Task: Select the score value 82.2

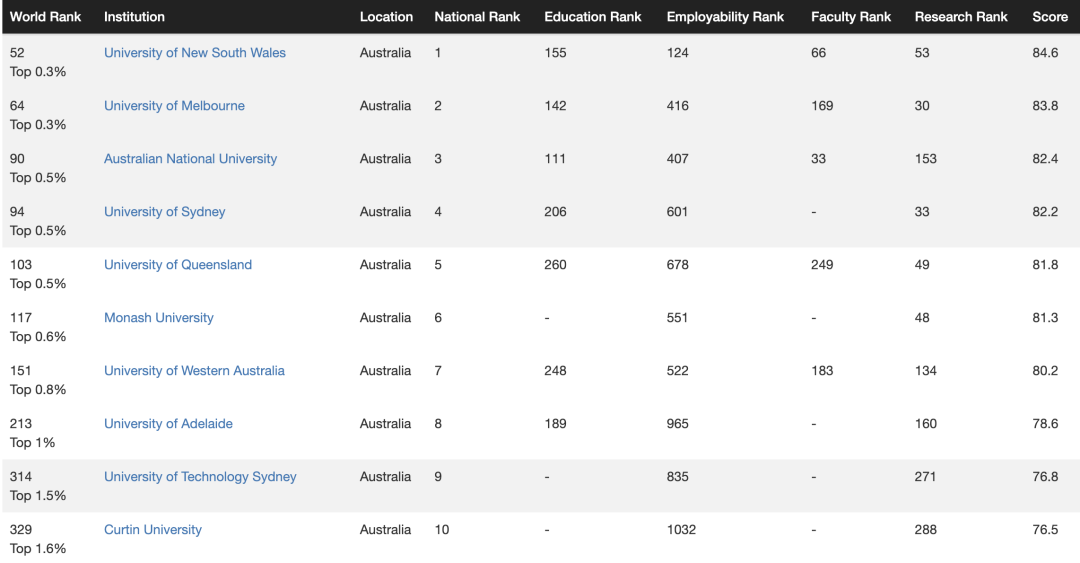Action: point(1045,212)
